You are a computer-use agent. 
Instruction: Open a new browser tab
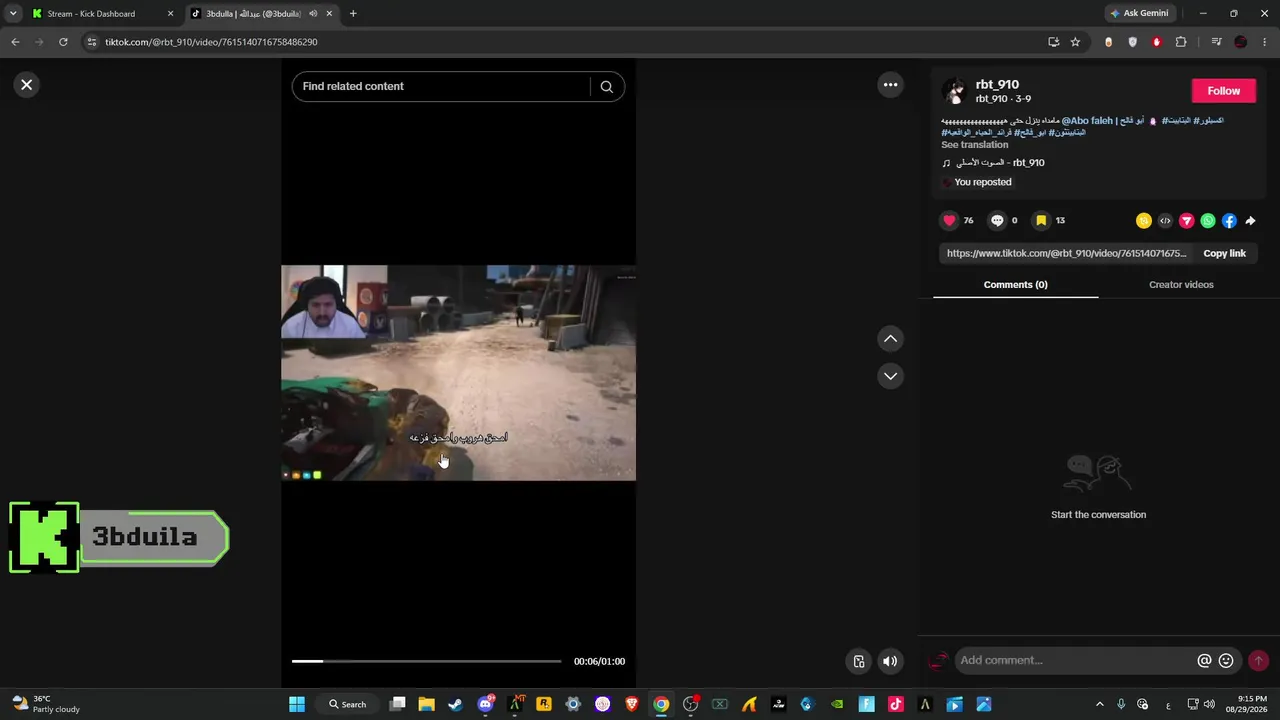coord(353,14)
